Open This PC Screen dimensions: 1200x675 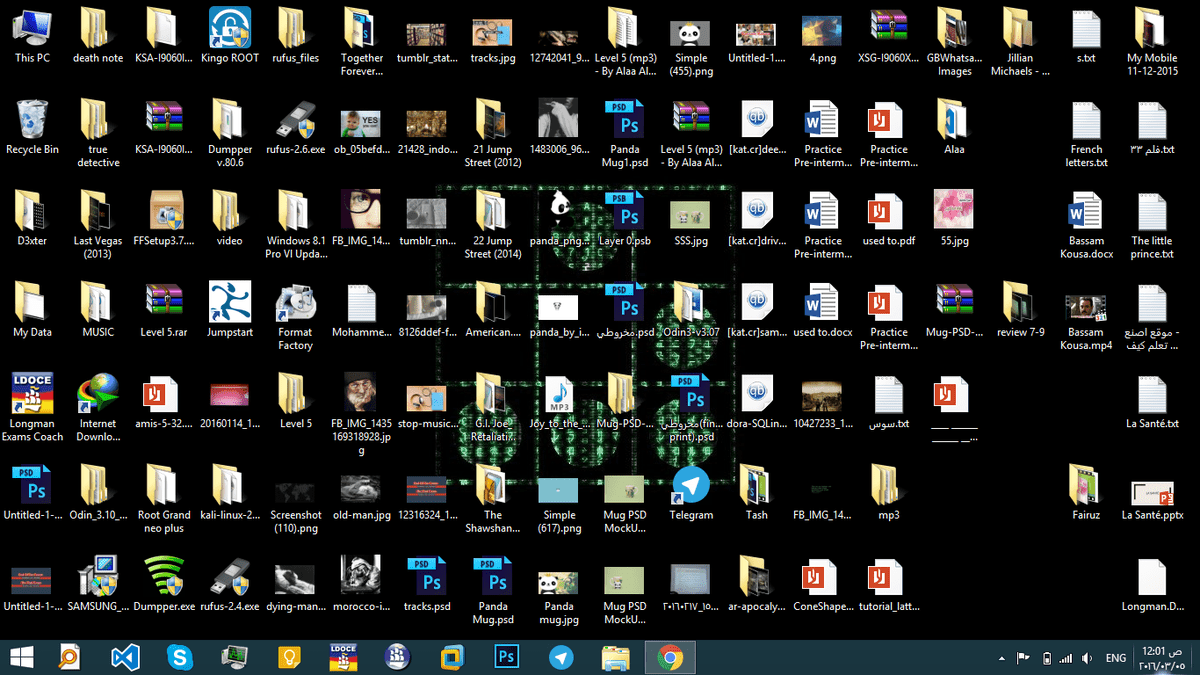pyautogui.click(x=32, y=30)
